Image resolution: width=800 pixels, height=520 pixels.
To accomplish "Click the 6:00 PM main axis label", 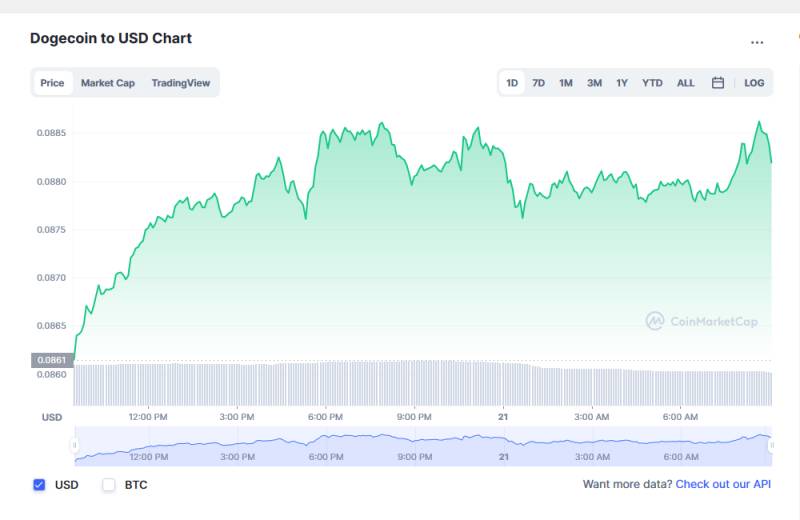I will point(326,417).
